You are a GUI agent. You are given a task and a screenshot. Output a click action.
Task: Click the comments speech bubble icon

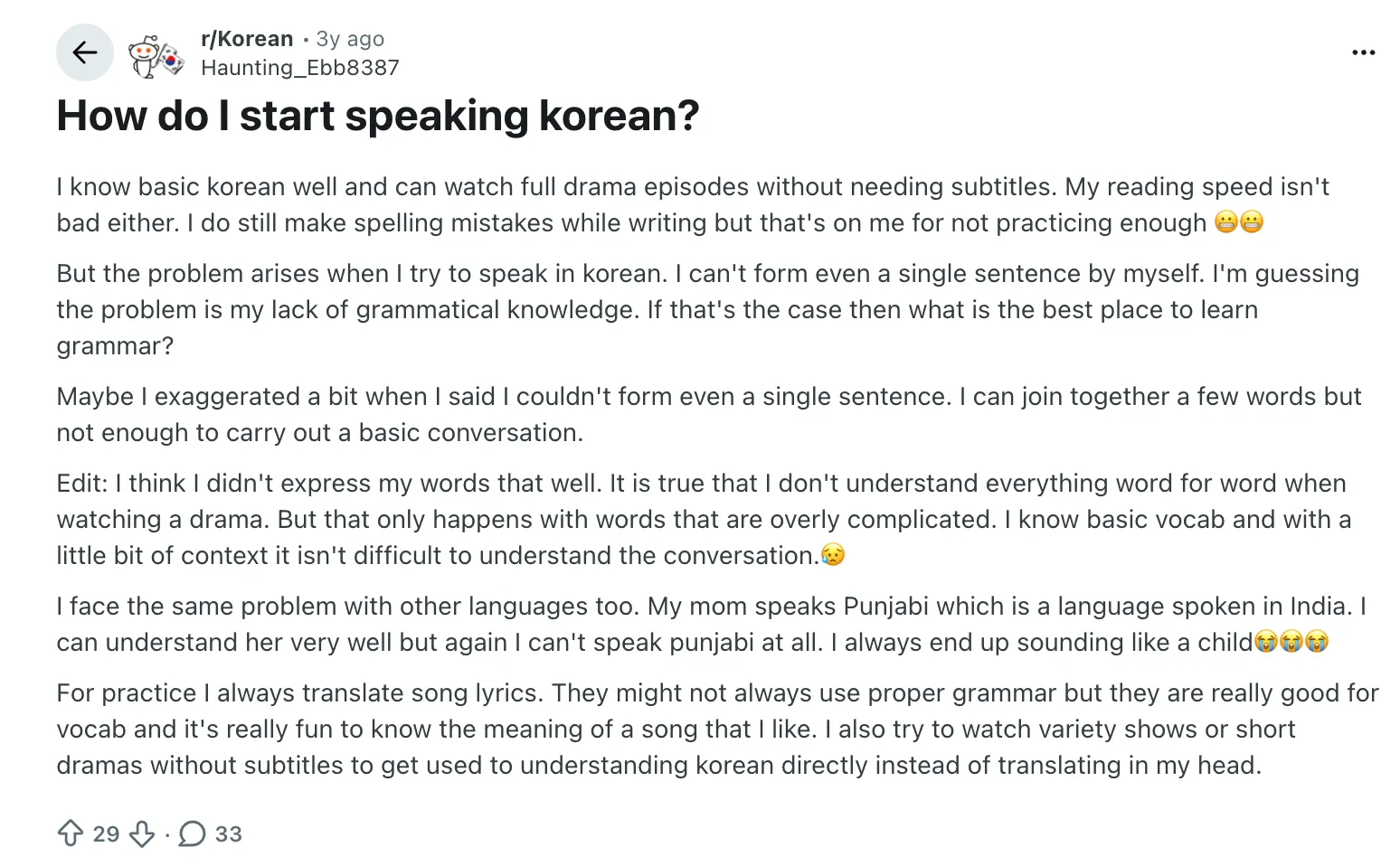(192, 833)
